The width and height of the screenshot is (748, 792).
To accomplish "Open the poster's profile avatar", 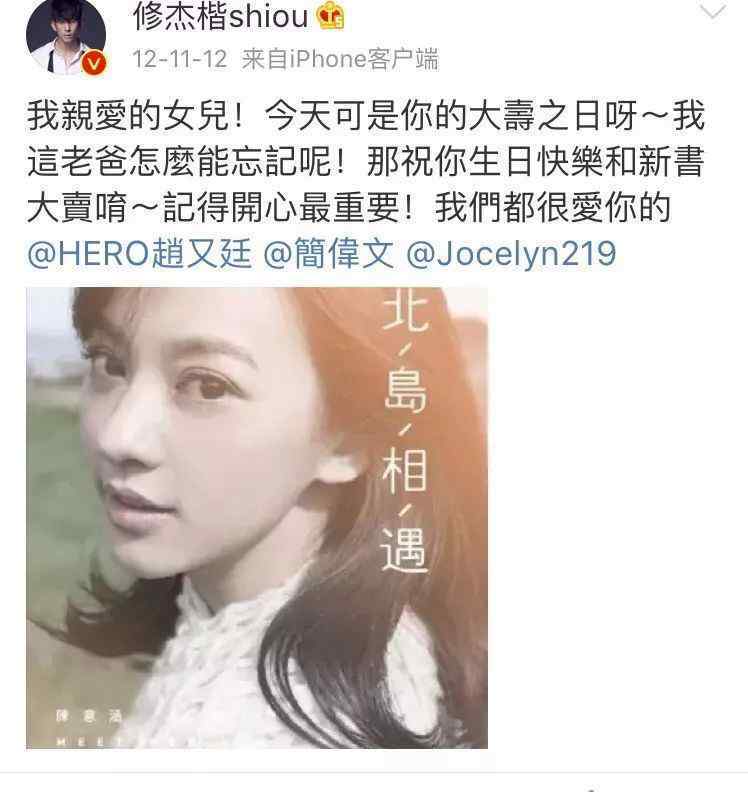I will pyautogui.click(x=66, y=36).
